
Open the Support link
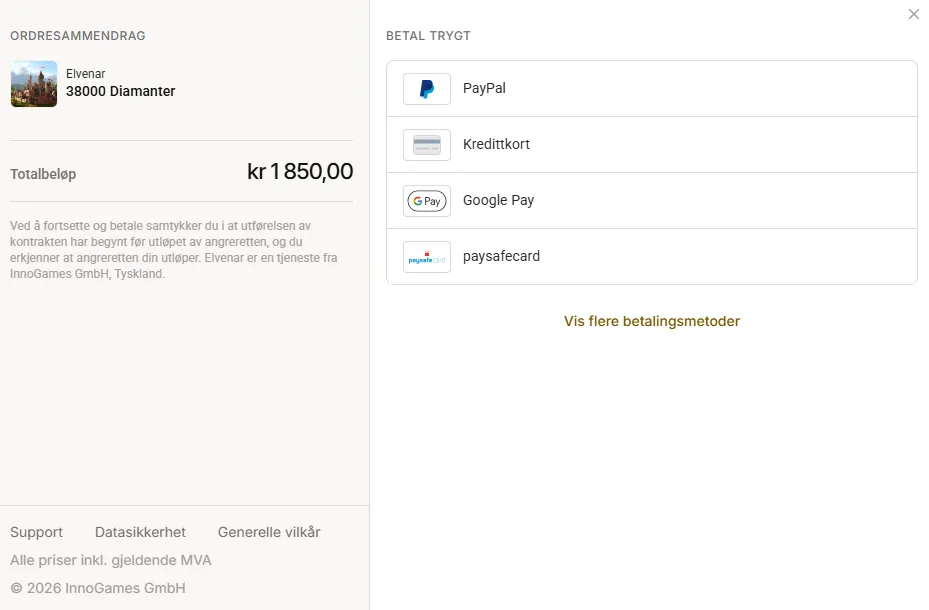tap(36, 532)
